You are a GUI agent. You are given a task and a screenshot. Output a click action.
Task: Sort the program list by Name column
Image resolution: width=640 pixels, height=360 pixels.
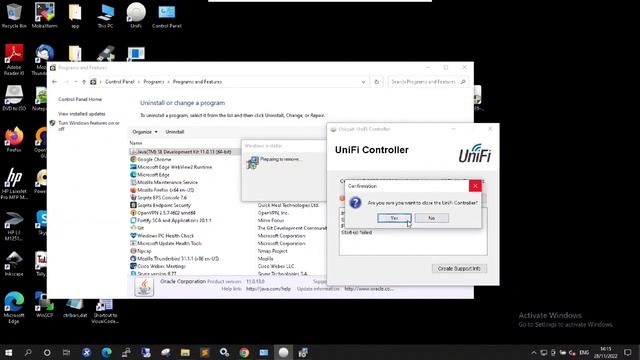136,143
